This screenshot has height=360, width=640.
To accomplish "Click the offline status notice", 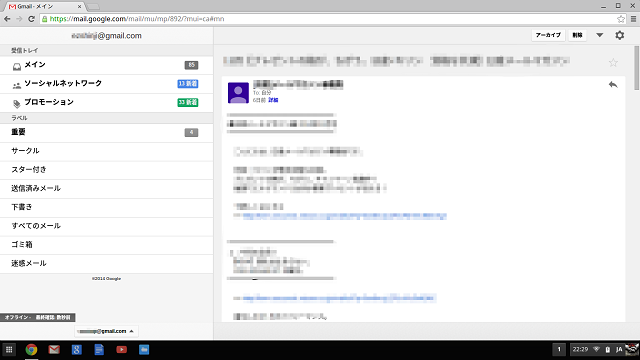I will click(38, 317).
